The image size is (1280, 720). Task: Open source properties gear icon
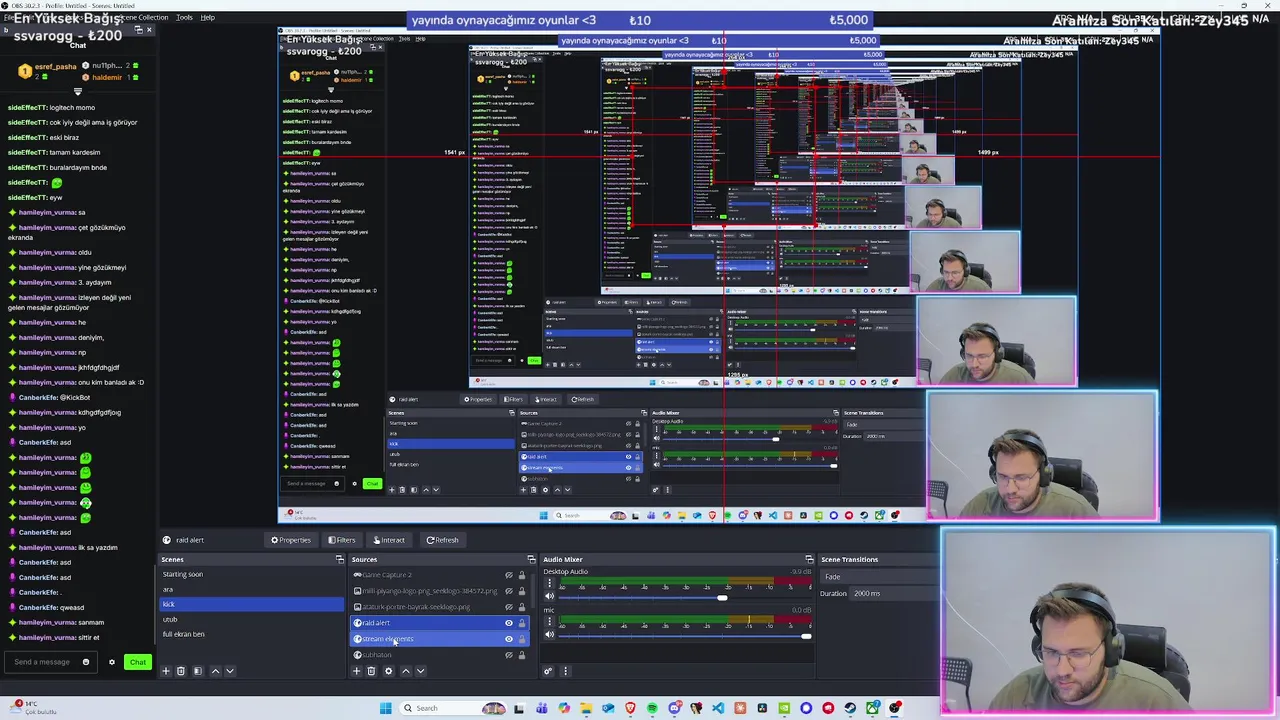[x=388, y=671]
